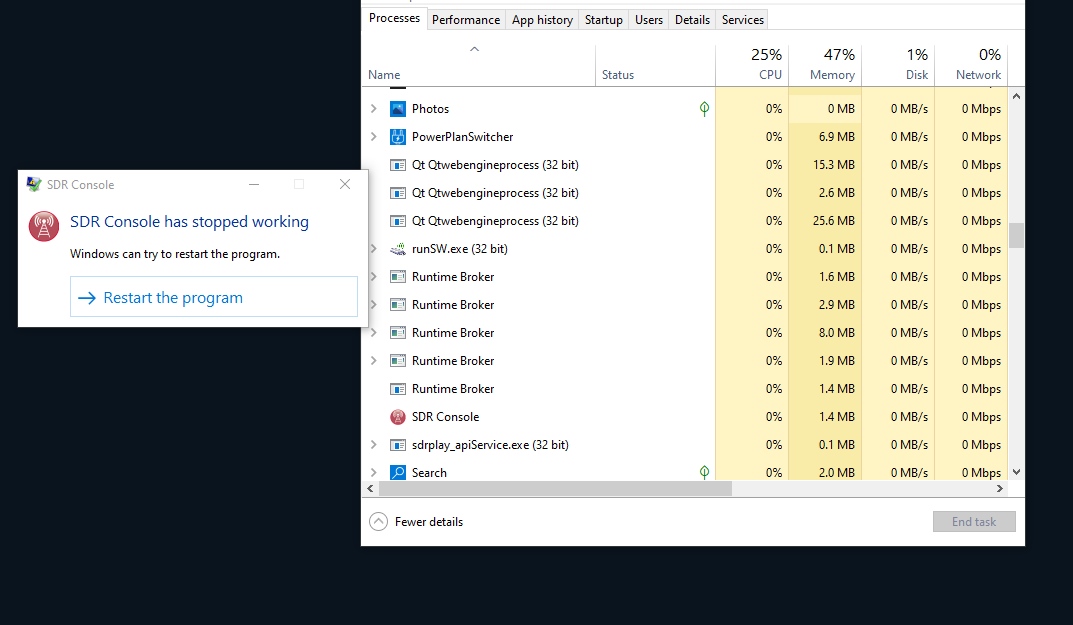The height and width of the screenshot is (625, 1073).
Task: Click the vertical scrollbar down arrow
Action: 1016,472
